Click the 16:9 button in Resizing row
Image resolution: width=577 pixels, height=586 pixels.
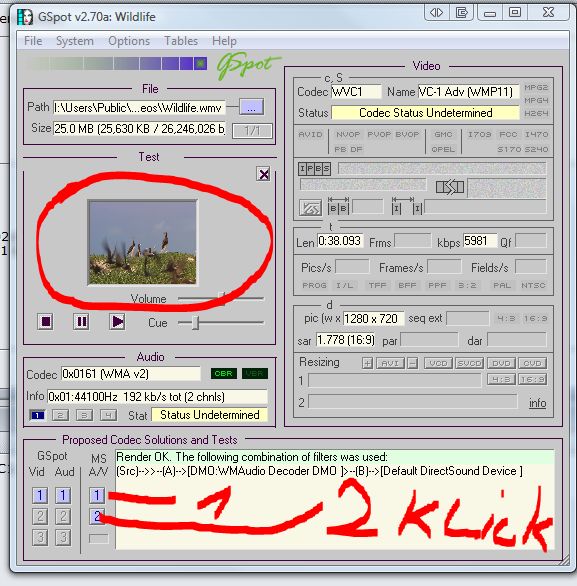pos(533,379)
